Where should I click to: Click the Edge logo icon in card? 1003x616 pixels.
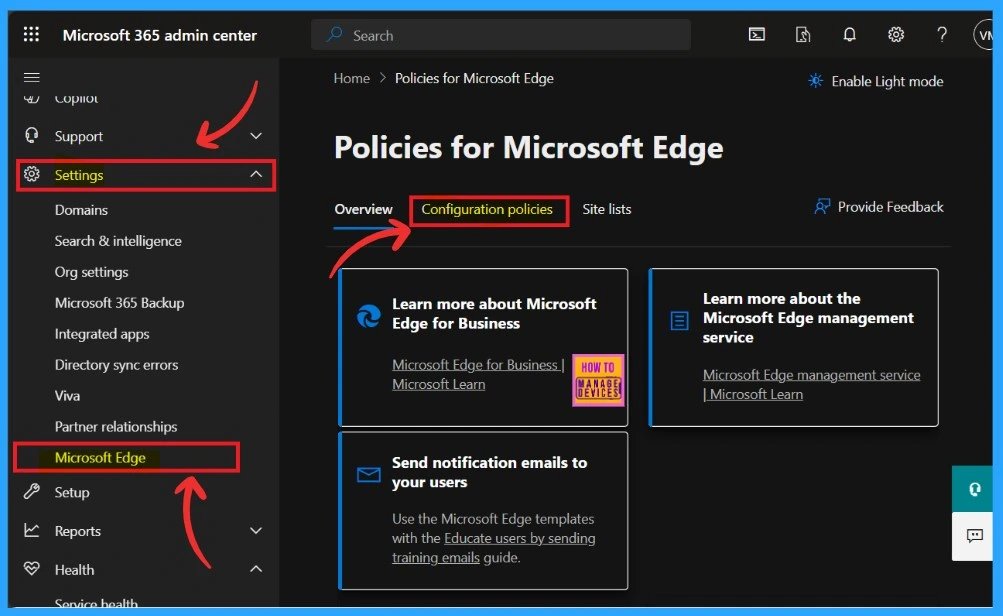pyautogui.click(x=368, y=316)
